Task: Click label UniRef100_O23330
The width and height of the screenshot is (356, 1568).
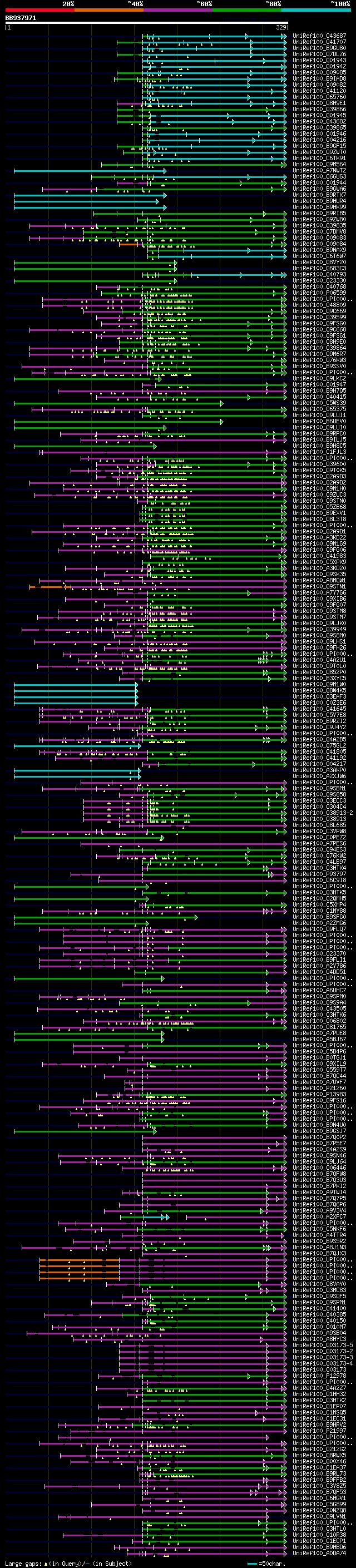Action: [x=319, y=280]
